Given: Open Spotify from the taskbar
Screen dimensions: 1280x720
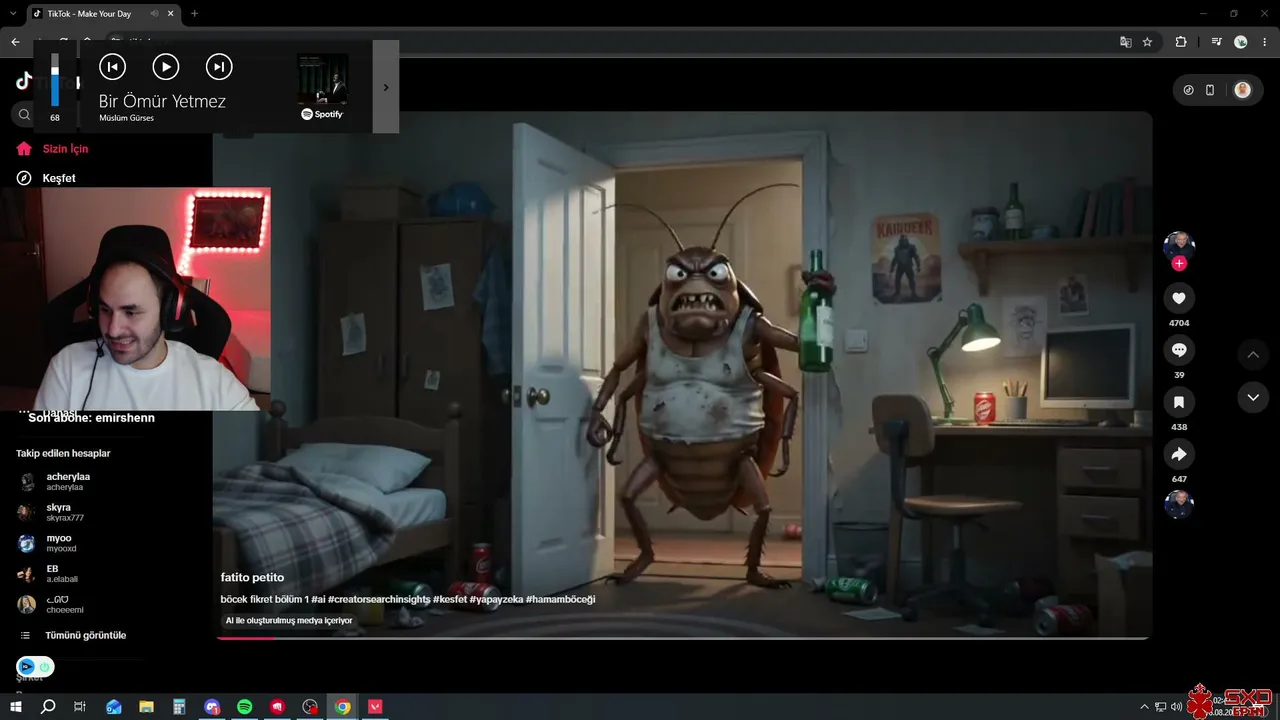Looking at the screenshot, I should (245, 707).
